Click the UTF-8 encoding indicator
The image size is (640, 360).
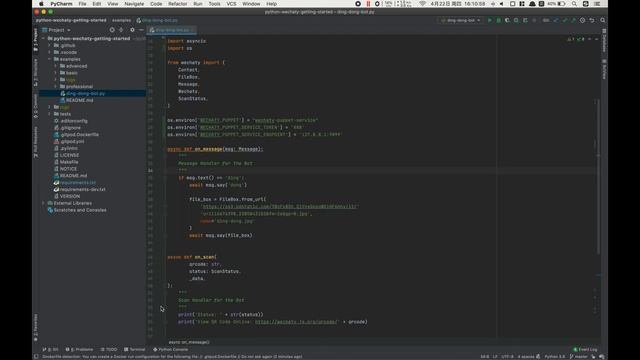[507, 356]
